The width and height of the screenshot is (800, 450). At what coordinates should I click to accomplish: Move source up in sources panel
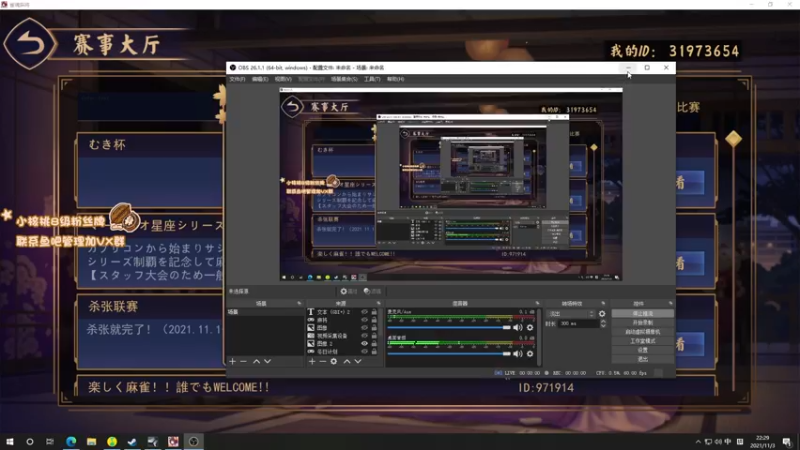point(347,361)
